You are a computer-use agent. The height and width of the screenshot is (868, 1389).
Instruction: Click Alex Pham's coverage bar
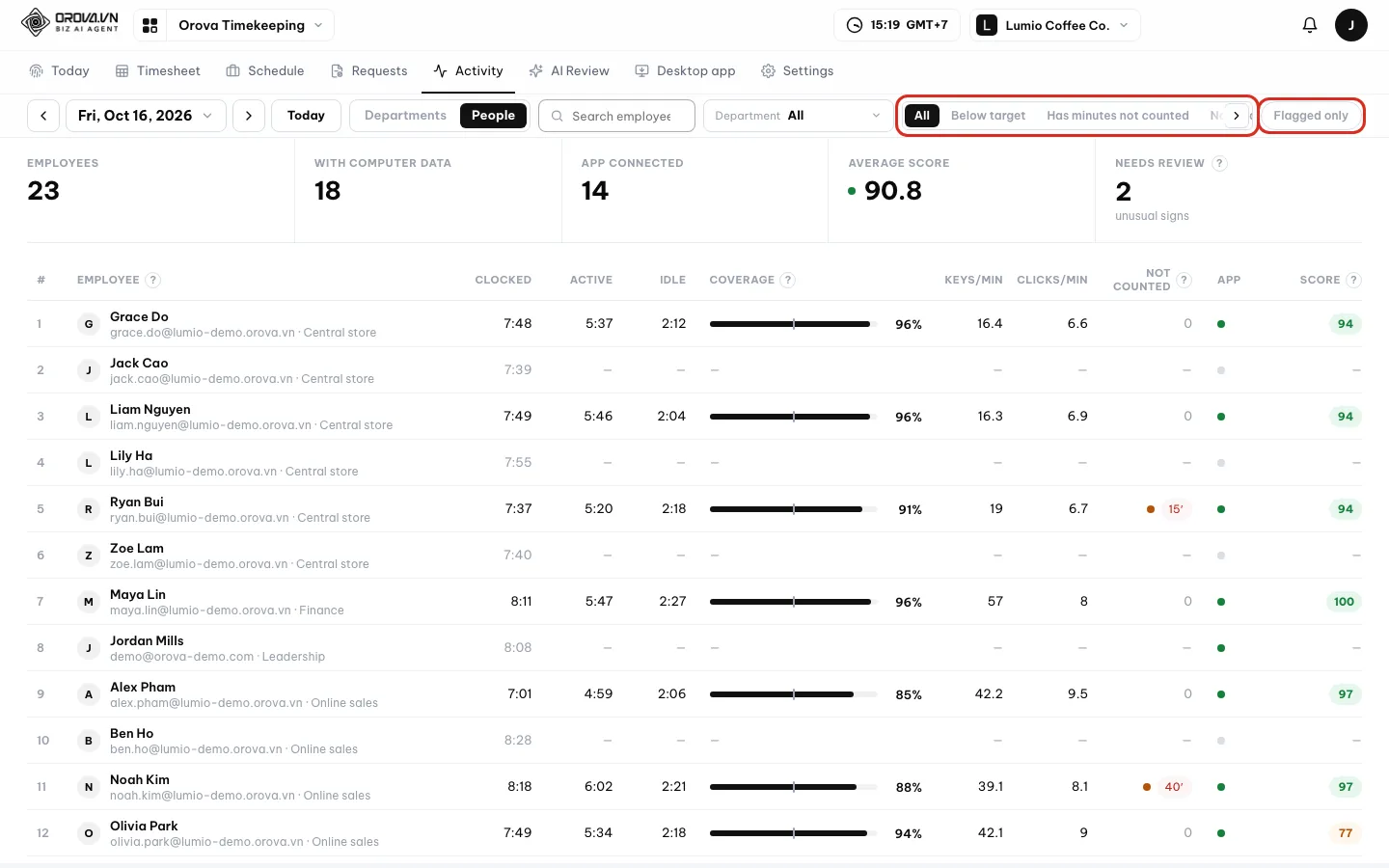click(x=794, y=694)
